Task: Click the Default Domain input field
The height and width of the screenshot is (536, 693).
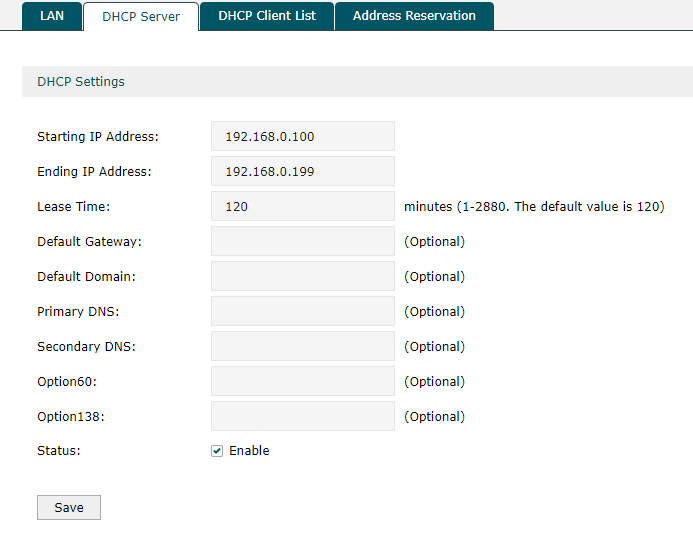Action: pyautogui.click(x=303, y=276)
